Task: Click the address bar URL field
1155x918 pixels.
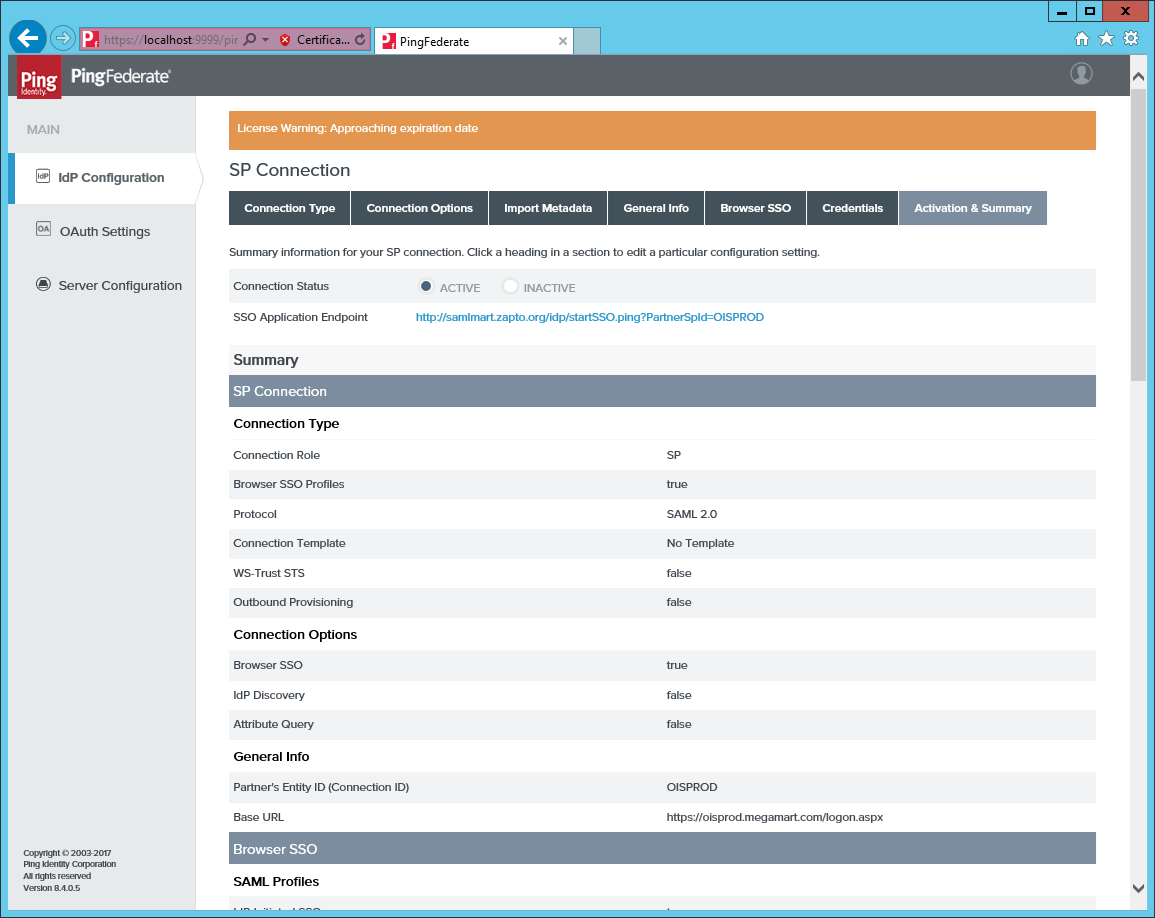Action: (x=171, y=40)
